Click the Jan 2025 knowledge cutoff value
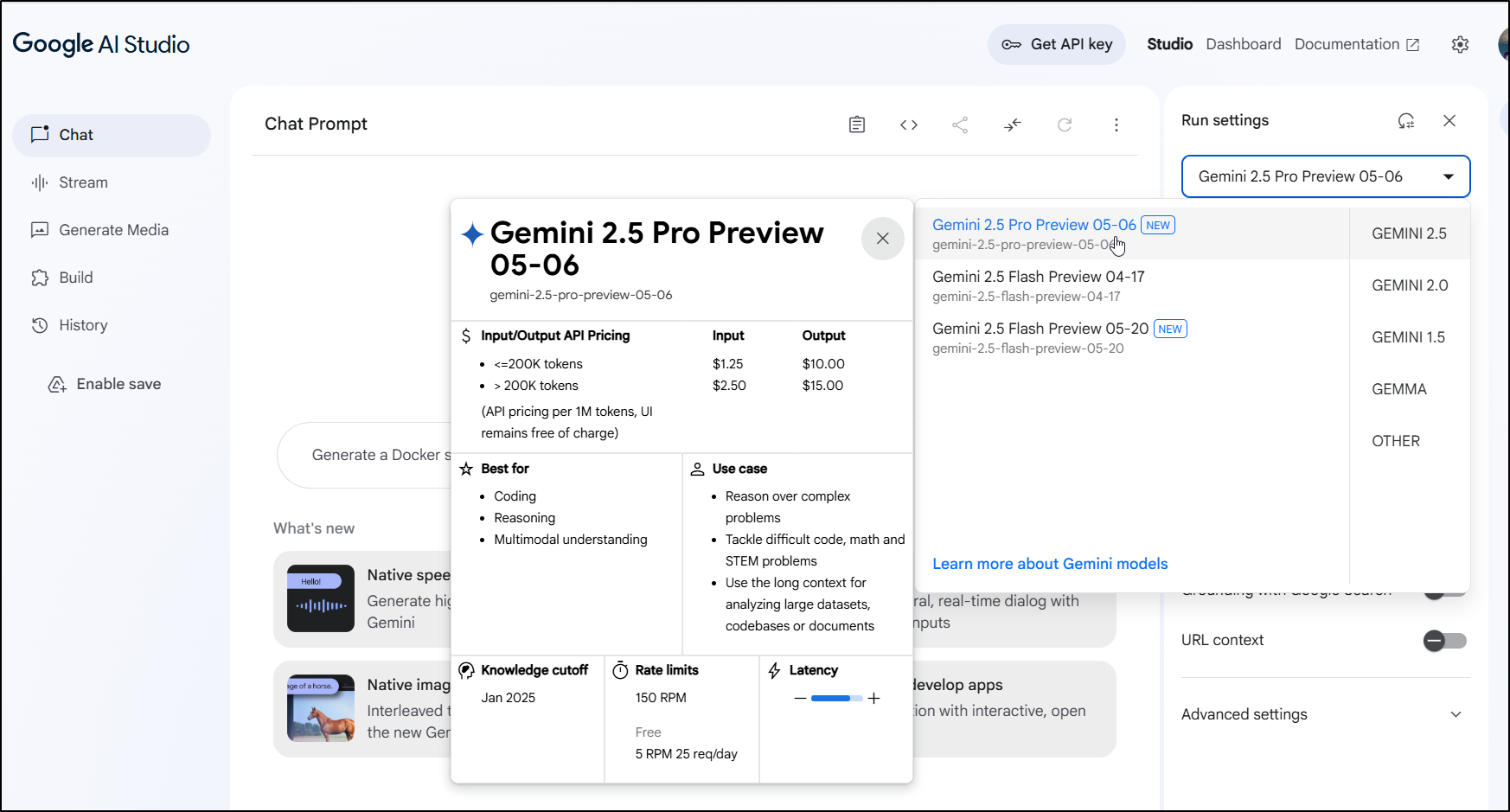Viewport: 1510px width, 812px height. point(509,698)
